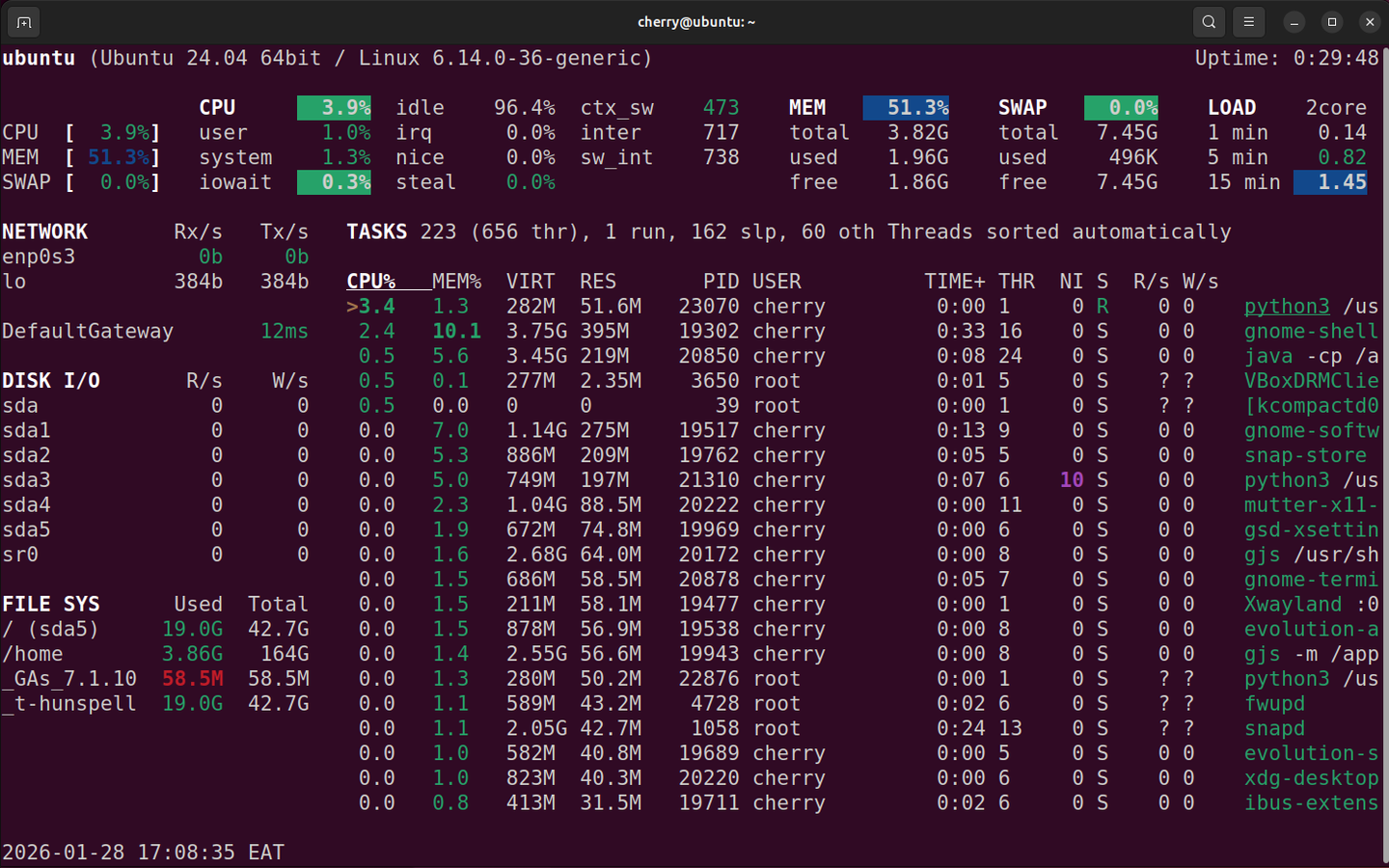Open a new terminal tab
Screen dimensions: 1389x868
(x=22, y=21)
